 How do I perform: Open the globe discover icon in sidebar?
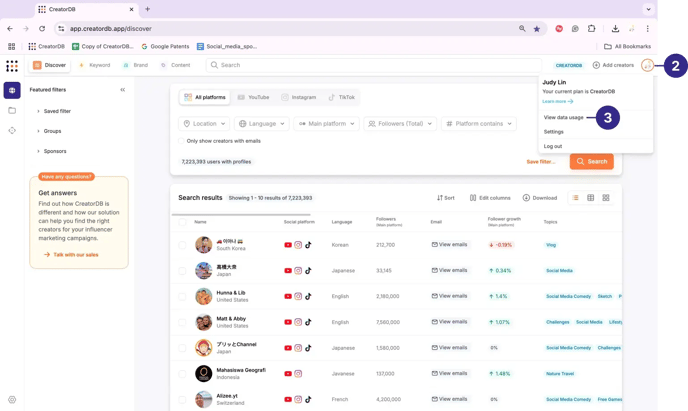tap(12, 90)
